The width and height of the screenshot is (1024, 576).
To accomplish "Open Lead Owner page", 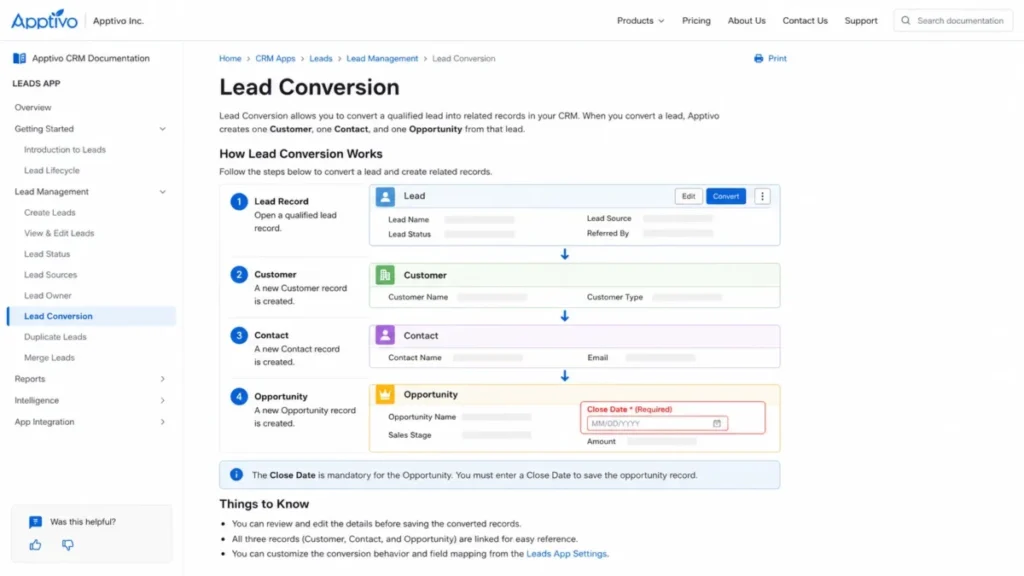I will point(48,295).
